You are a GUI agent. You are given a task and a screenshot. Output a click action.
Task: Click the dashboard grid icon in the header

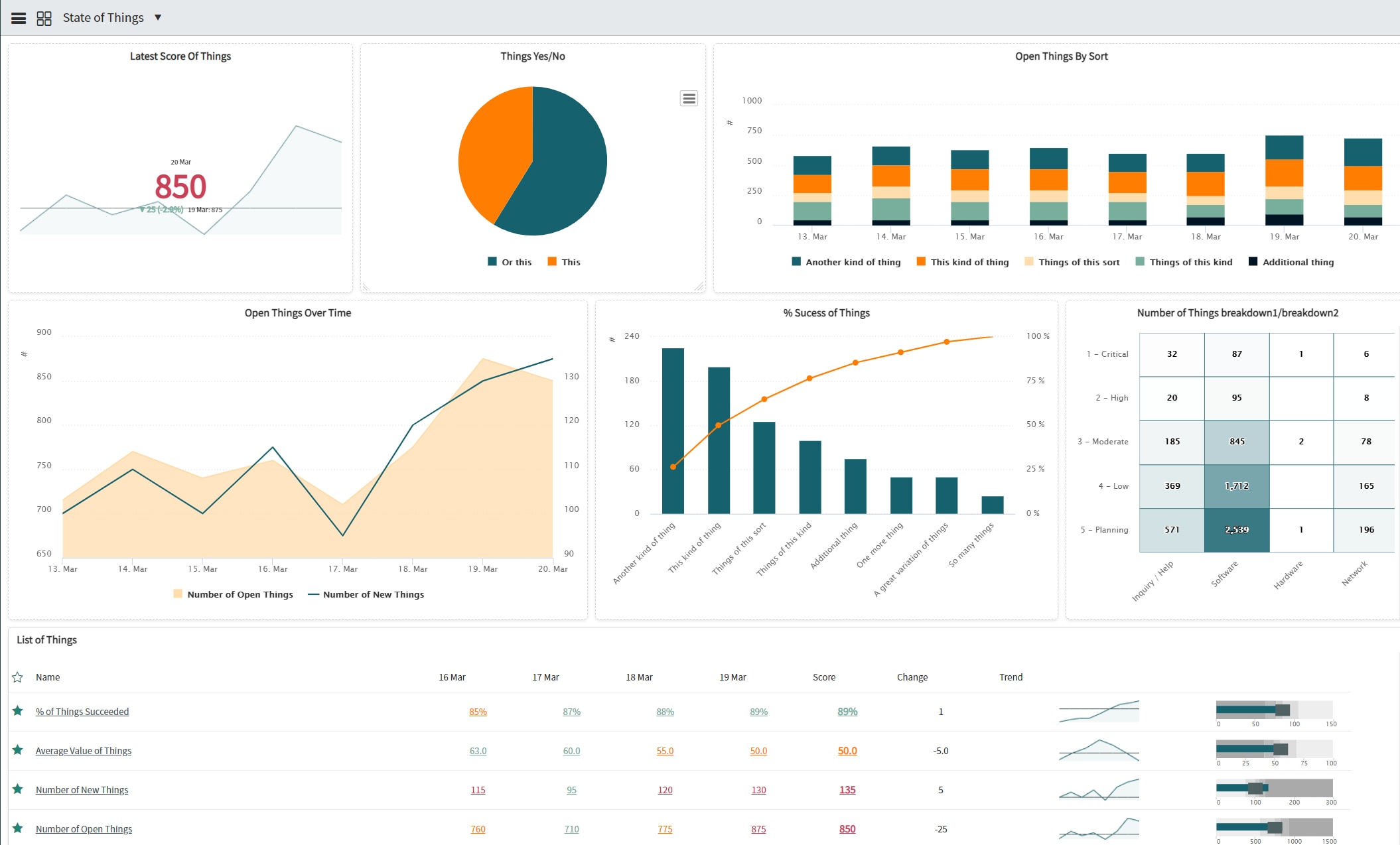pos(44,17)
